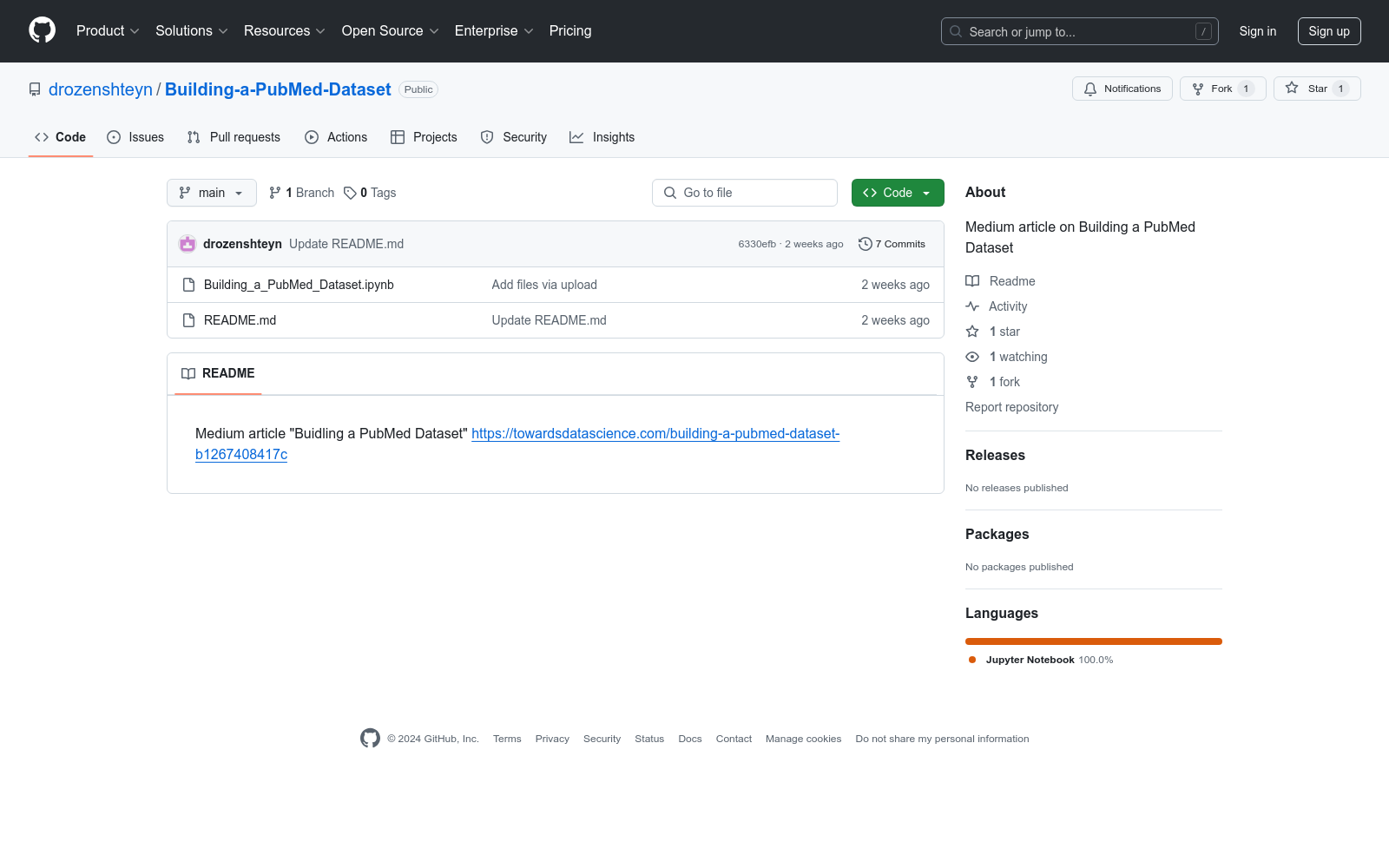Switch to the Issues tab
This screenshot has height=868, width=1389.
135,137
